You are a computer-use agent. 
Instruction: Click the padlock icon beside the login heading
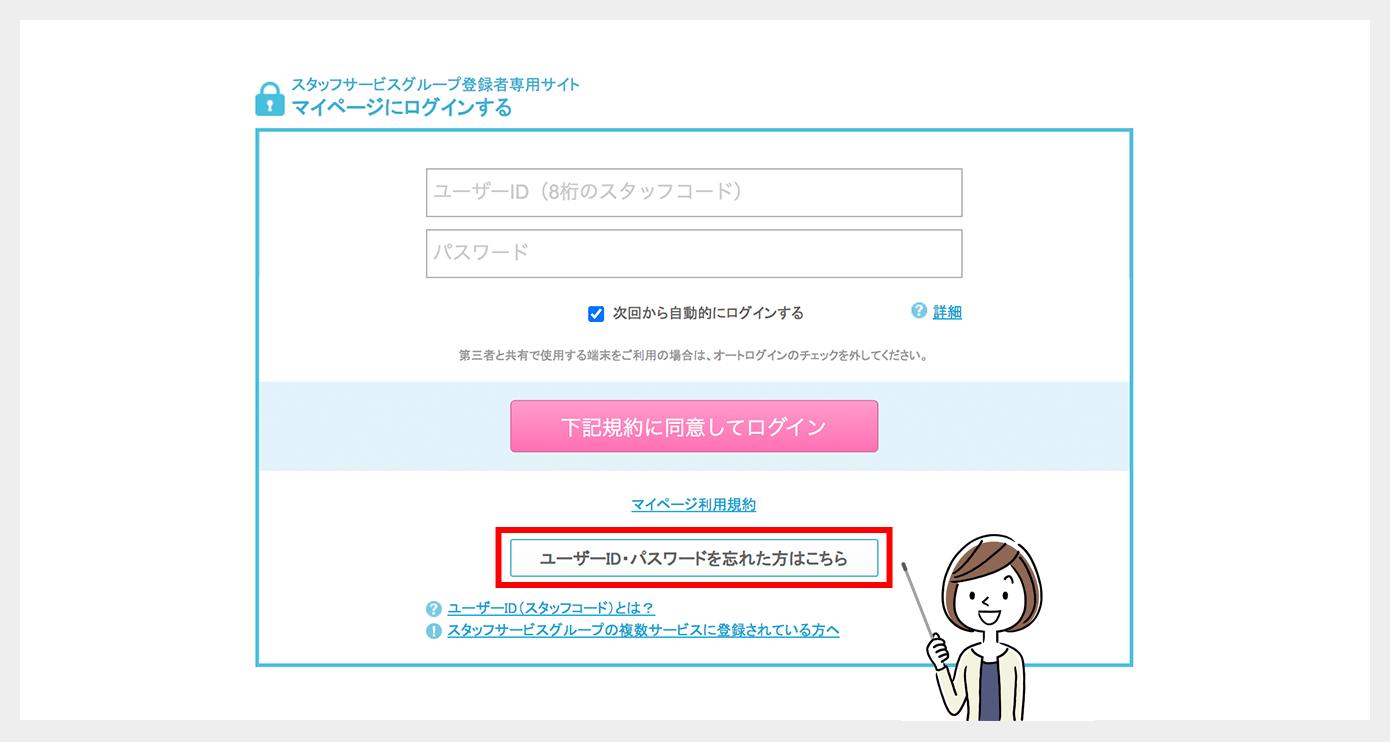click(x=269, y=99)
